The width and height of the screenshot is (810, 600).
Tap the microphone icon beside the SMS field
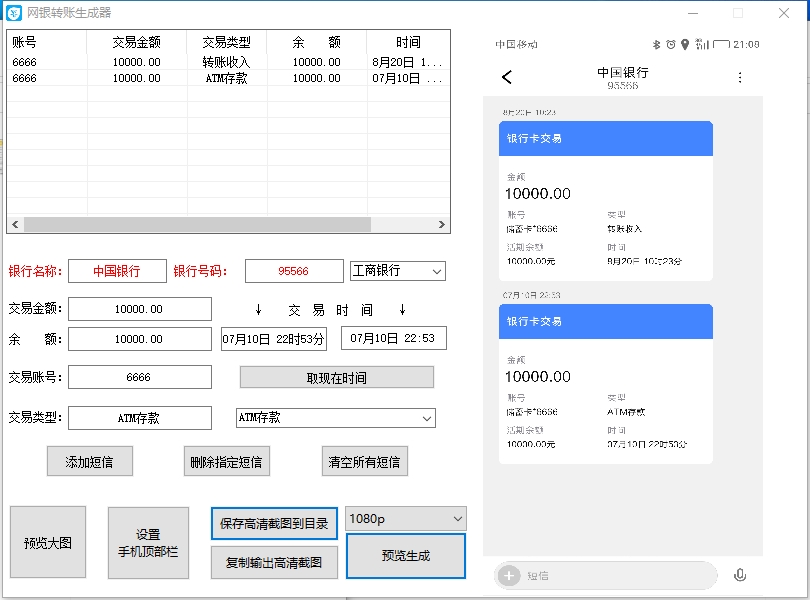[x=741, y=574]
